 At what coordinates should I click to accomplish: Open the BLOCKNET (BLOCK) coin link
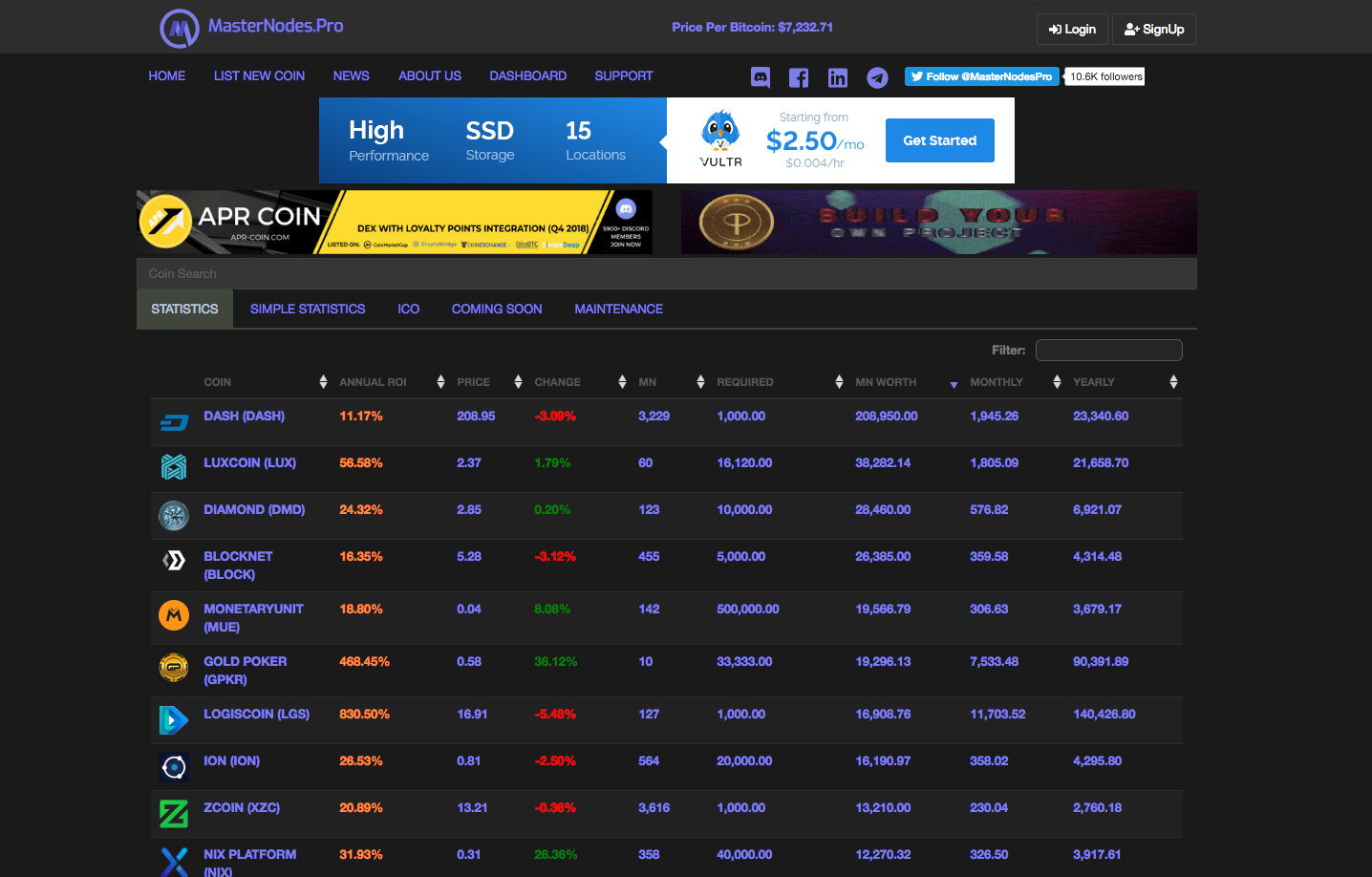tap(238, 565)
